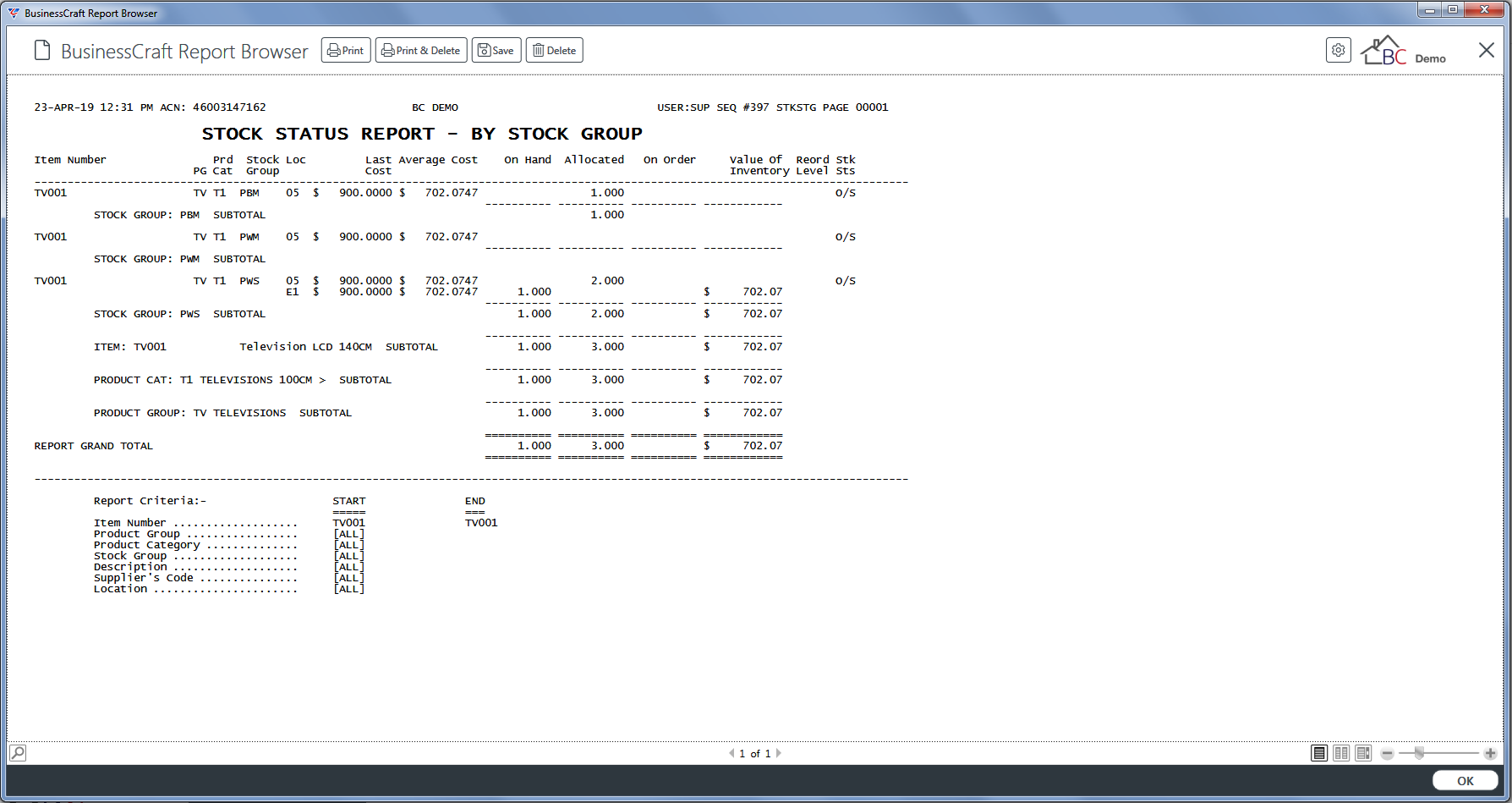
Task: Click the Print button
Action: pyautogui.click(x=346, y=51)
